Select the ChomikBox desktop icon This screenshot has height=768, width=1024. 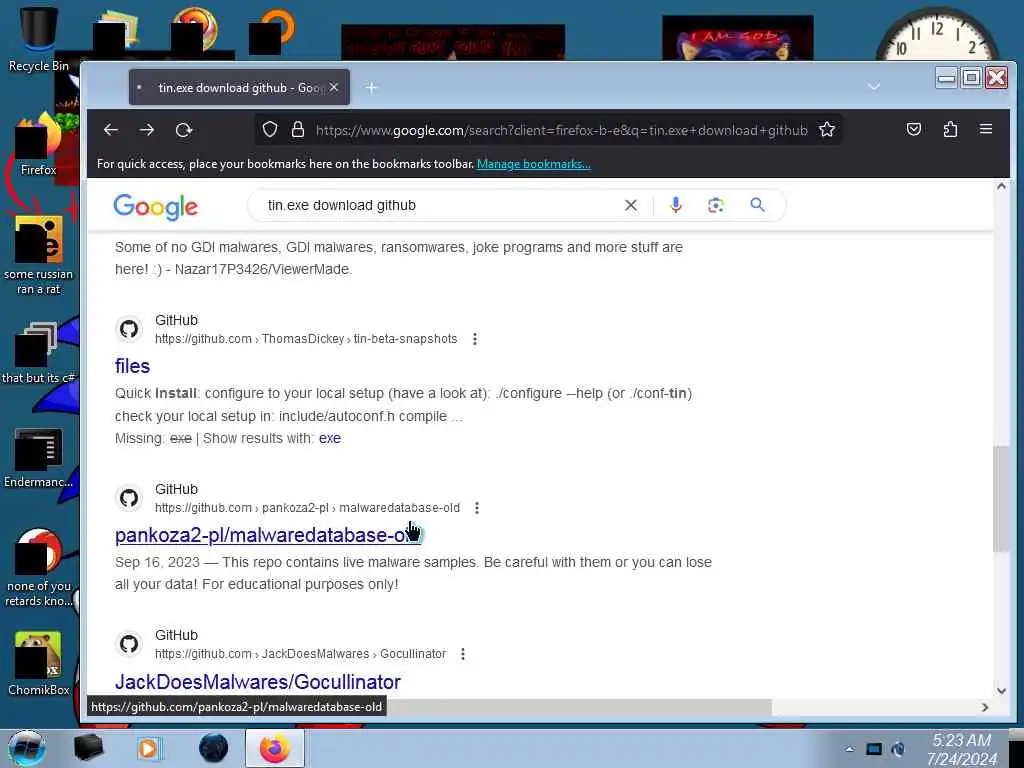click(x=38, y=664)
